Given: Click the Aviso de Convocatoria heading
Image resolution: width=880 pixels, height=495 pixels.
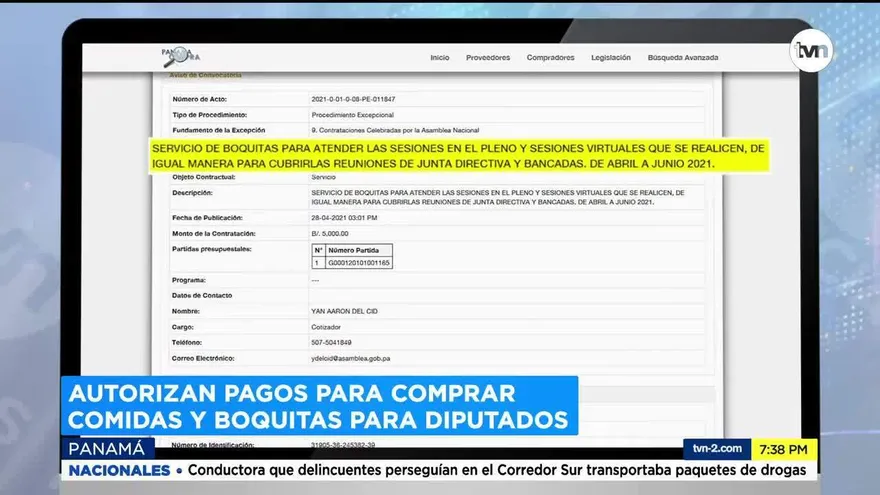Looking at the screenshot, I should [x=205, y=75].
